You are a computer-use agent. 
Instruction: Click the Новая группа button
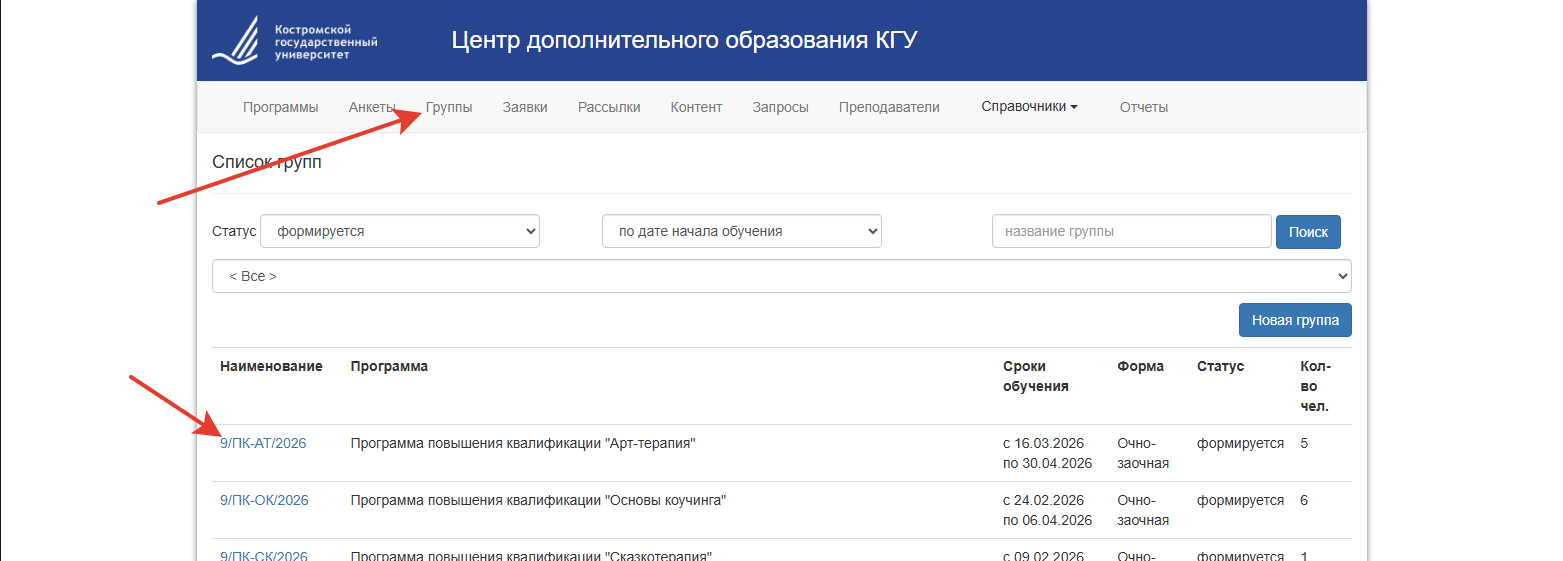pyautogui.click(x=1295, y=320)
